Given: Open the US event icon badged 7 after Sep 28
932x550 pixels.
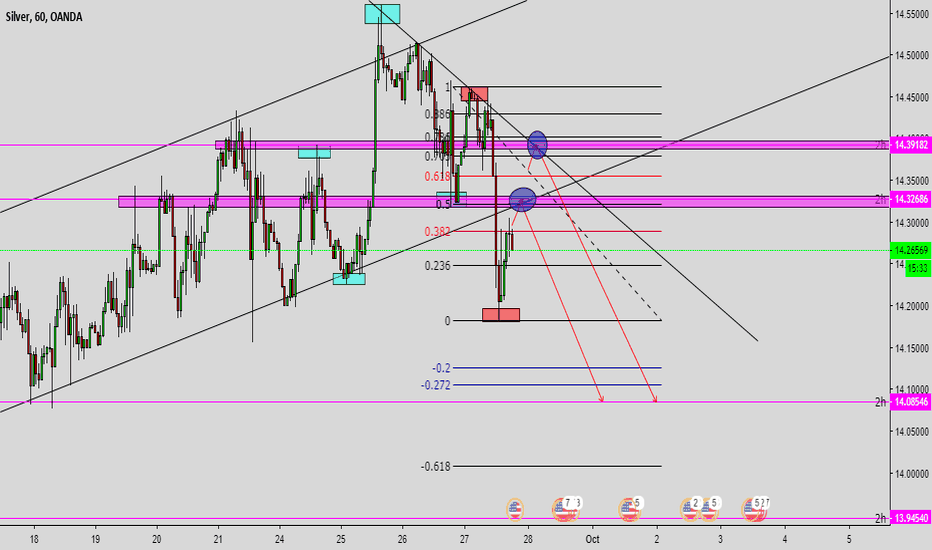Looking at the screenshot, I should [563, 509].
